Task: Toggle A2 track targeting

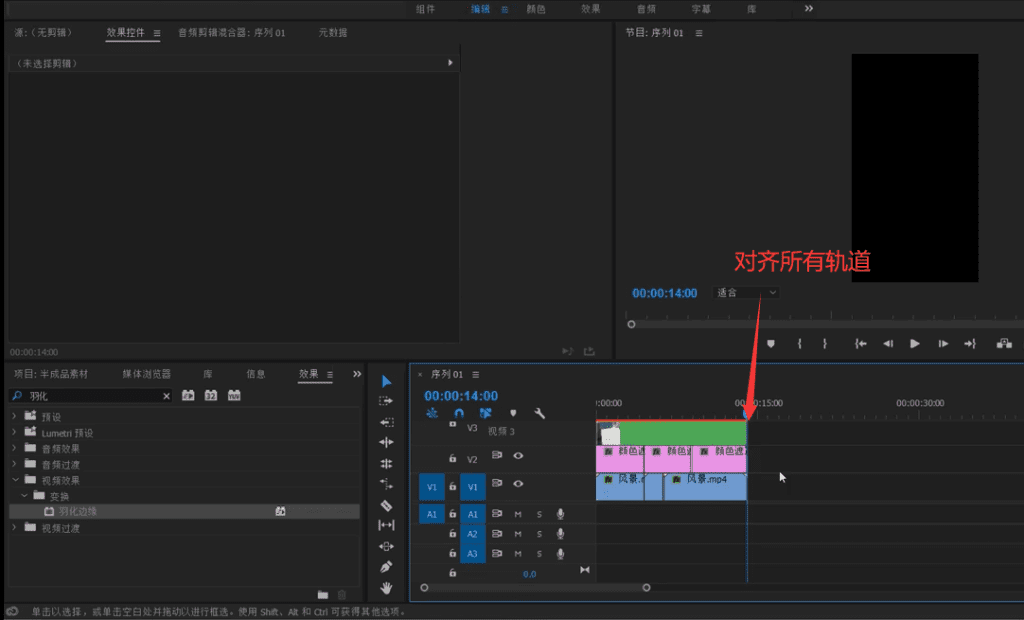Action: click(x=472, y=534)
